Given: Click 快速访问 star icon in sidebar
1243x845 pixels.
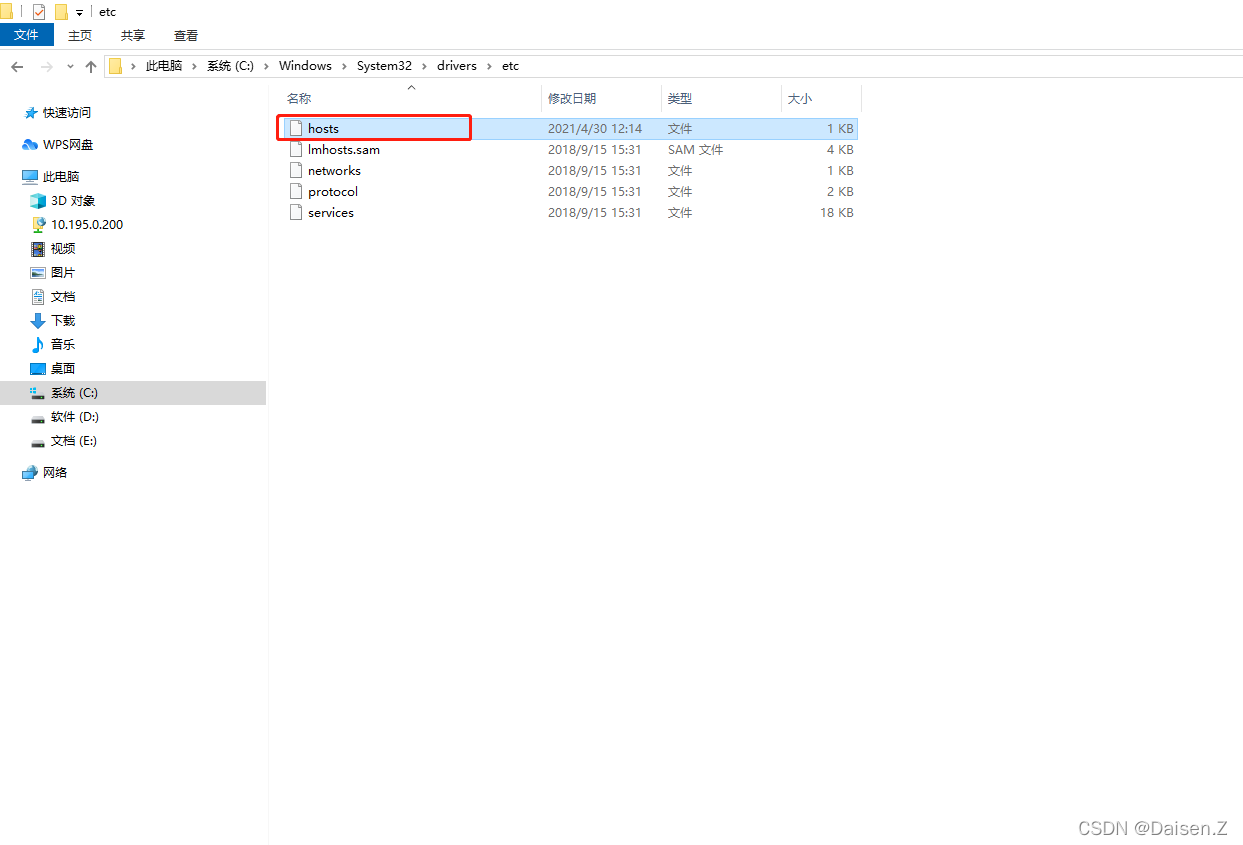Looking at the screenshot, I should point(30,113).
